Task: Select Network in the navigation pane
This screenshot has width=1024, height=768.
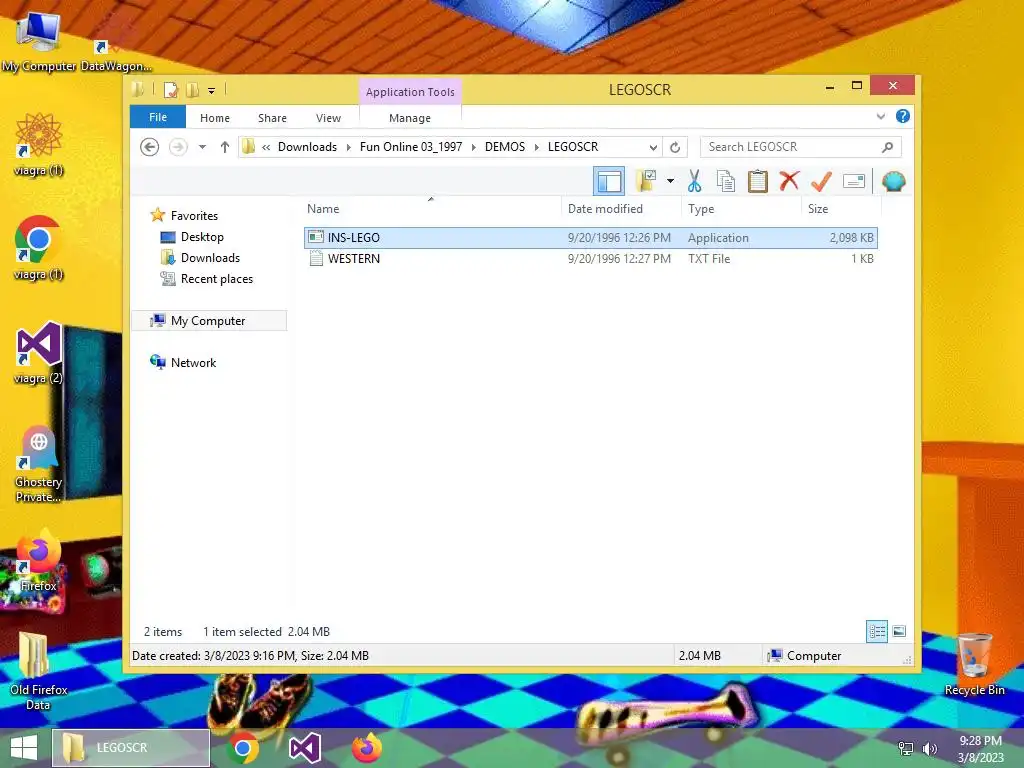Action: (x=193, y=362)
